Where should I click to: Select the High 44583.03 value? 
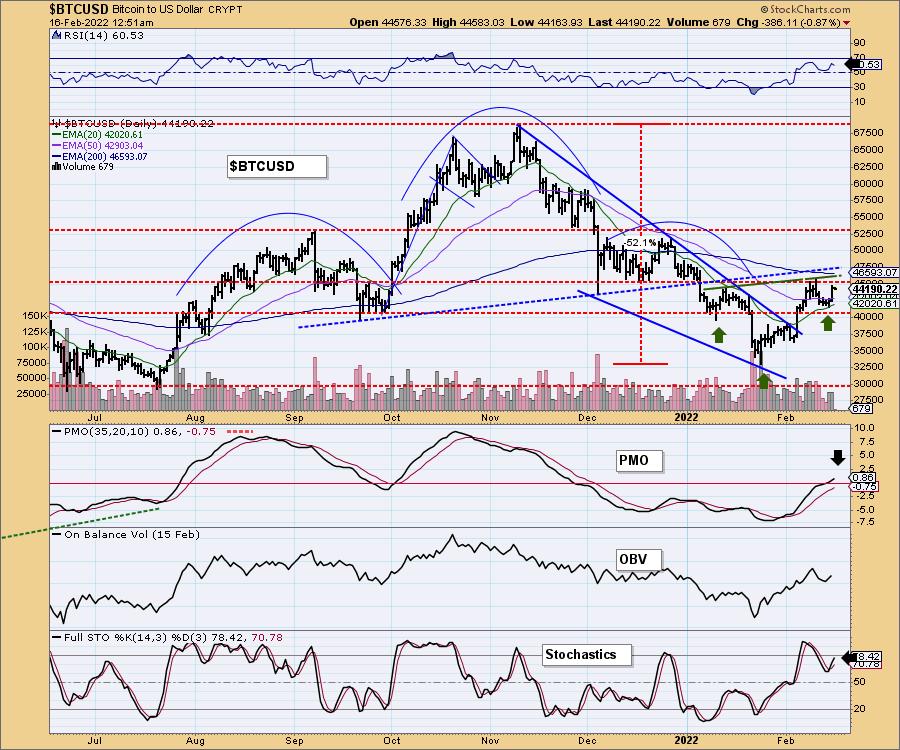tap(467, 22)
